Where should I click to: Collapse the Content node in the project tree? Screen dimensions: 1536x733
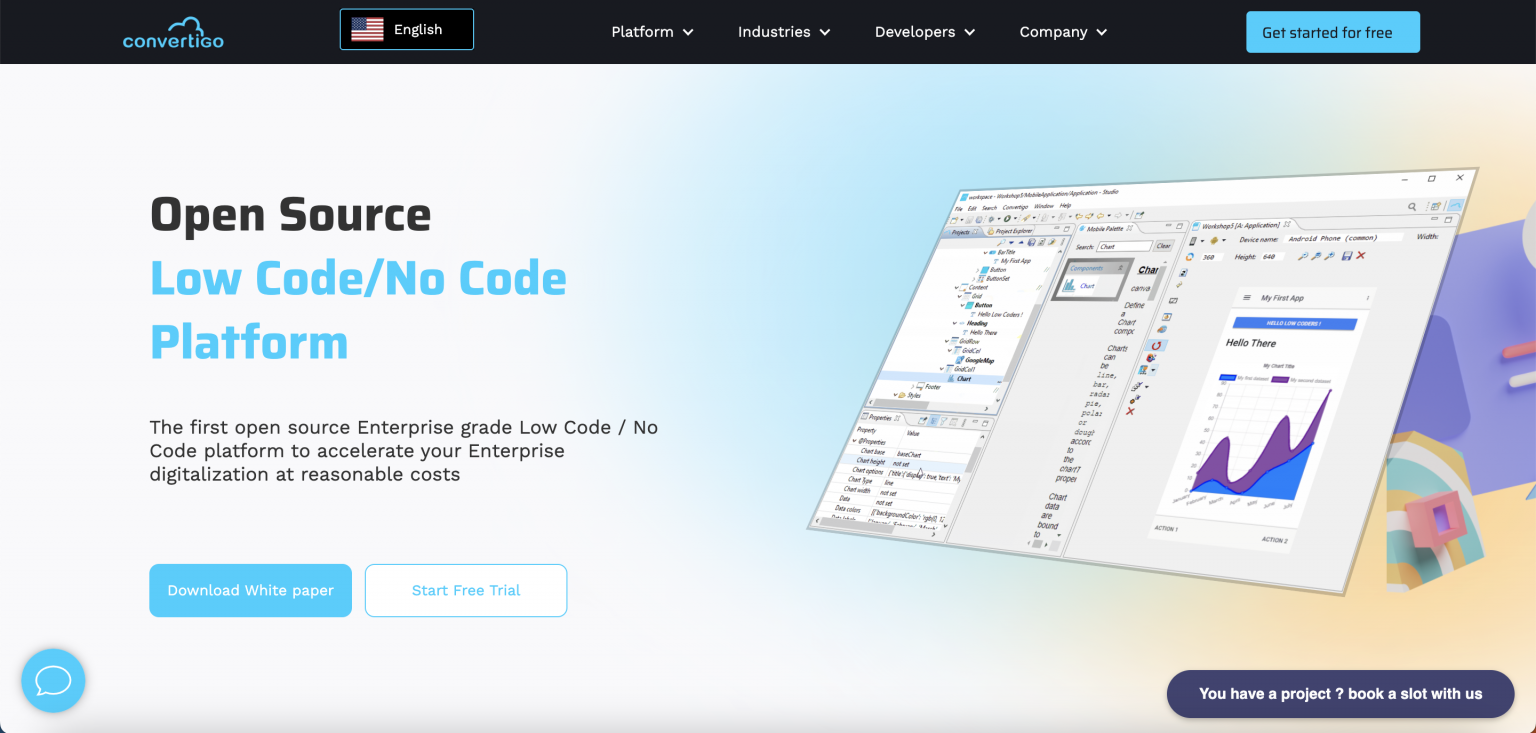pyautogui.click(x=957, y=287)
